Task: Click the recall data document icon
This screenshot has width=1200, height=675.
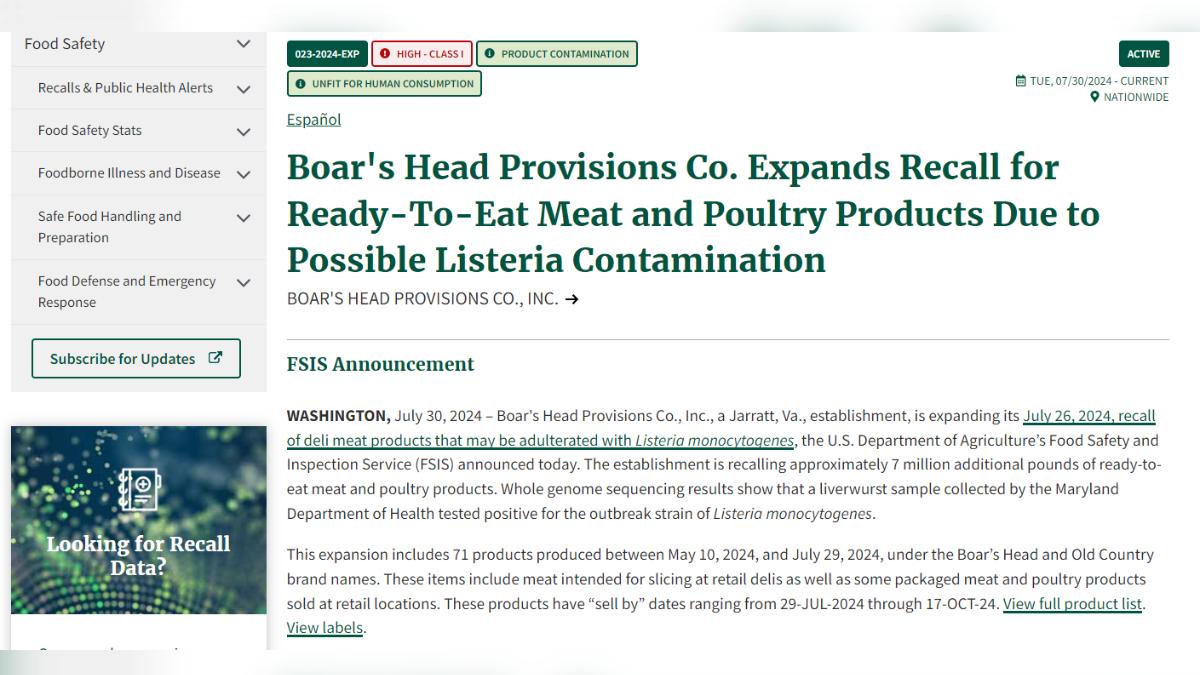Action: [x=139, y=489]
